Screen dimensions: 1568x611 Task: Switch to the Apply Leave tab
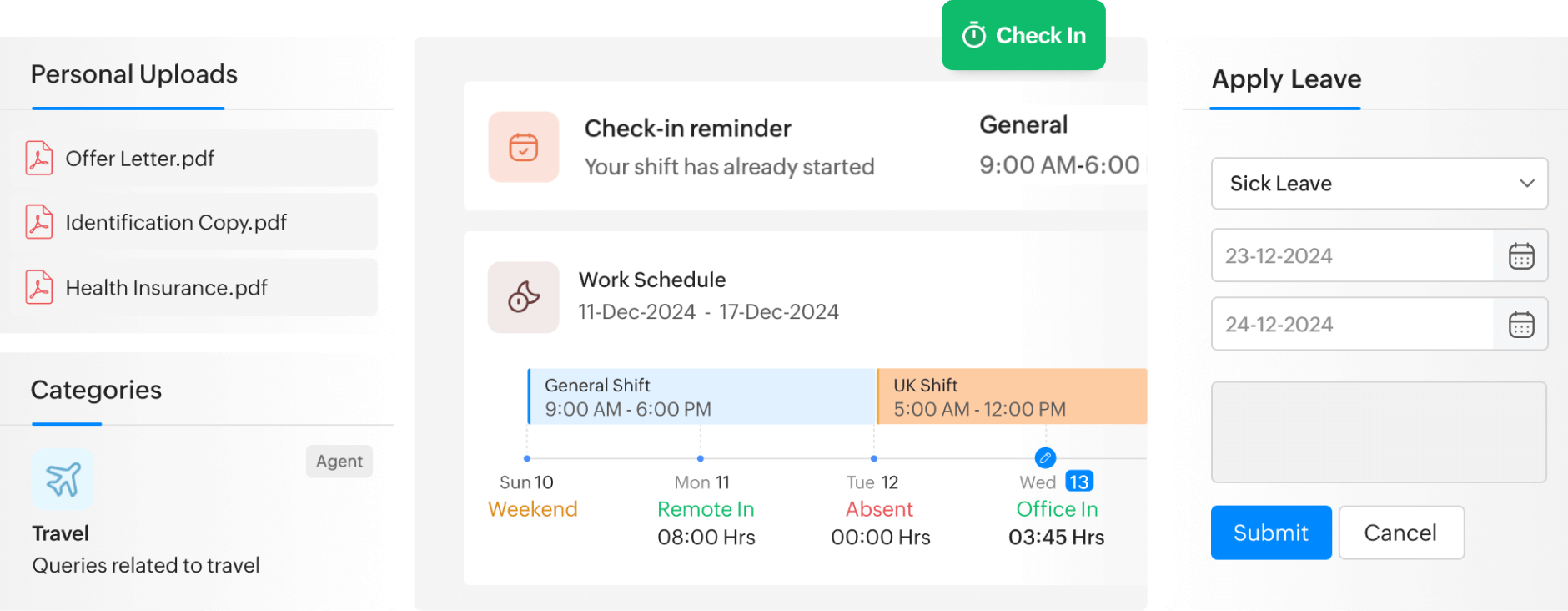(x=1286, y=79)
